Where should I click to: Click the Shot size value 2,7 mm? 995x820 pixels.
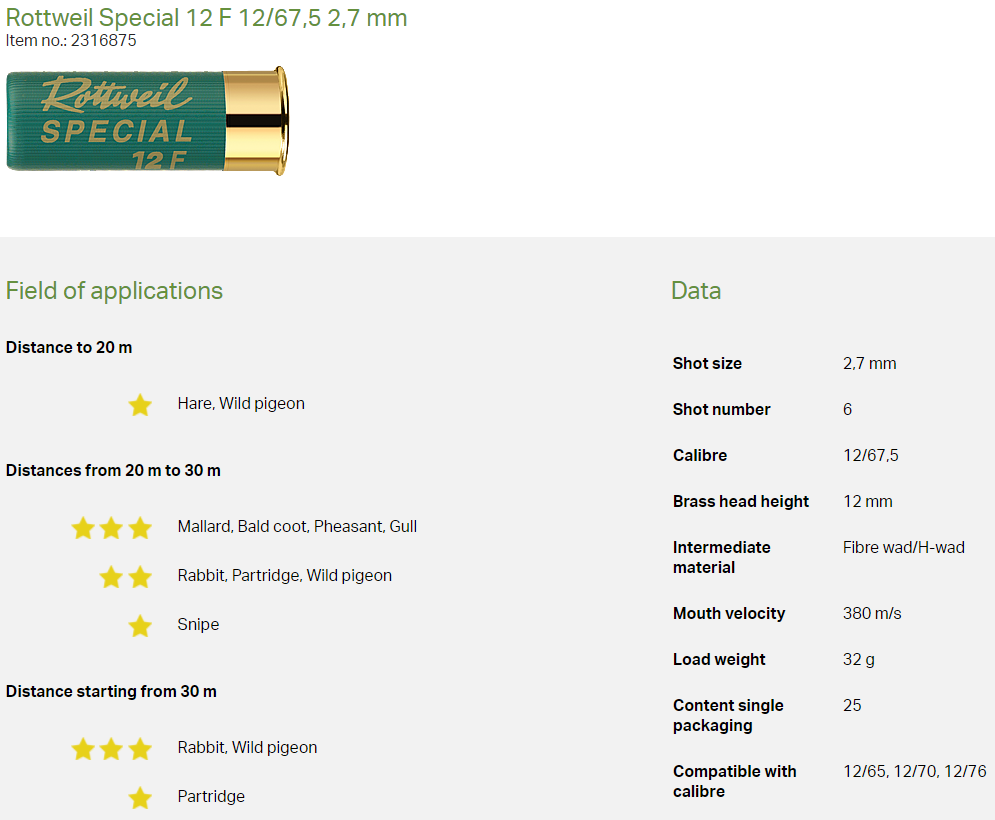[x=869, y=363]
